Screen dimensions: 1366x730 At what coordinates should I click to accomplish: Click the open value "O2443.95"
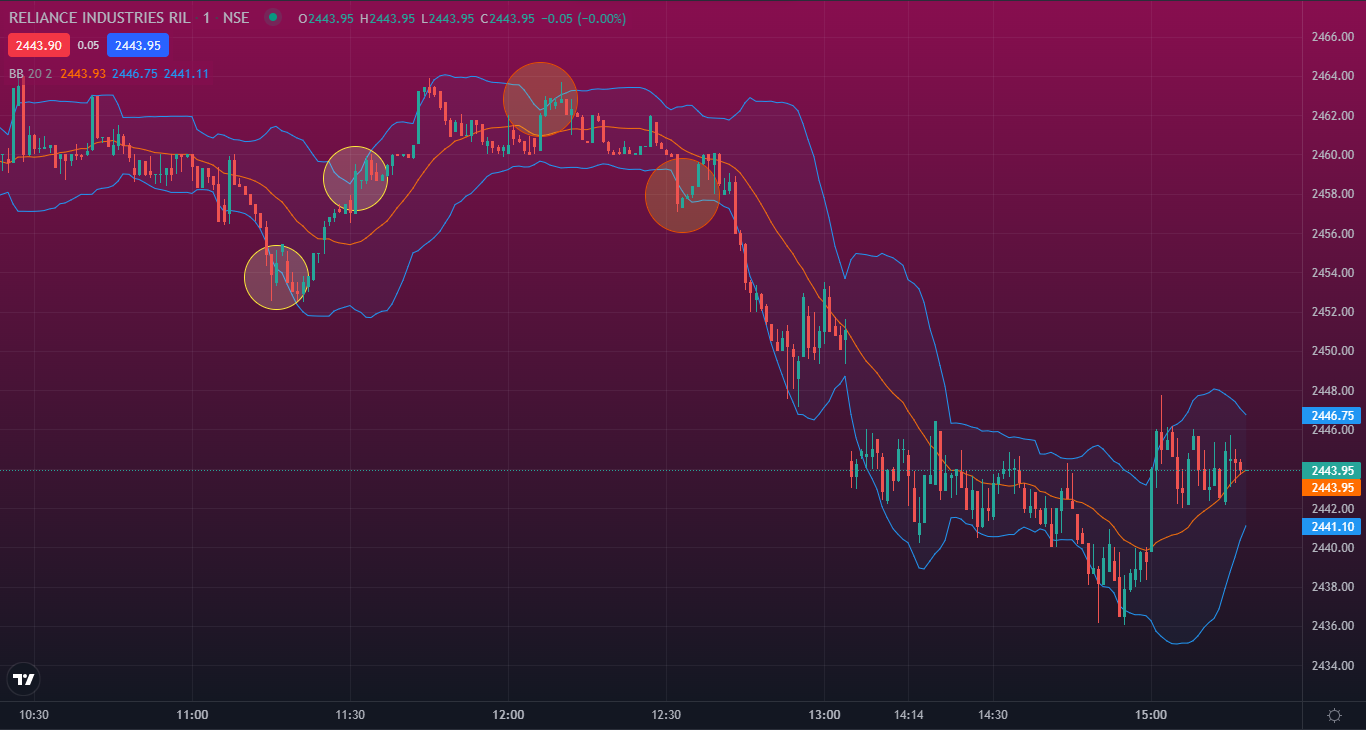click(325, 18)
